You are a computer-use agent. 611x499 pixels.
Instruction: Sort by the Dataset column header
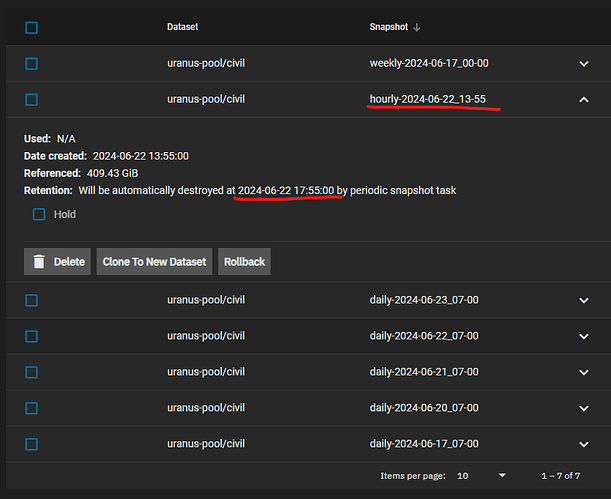(x=182, y=27)
